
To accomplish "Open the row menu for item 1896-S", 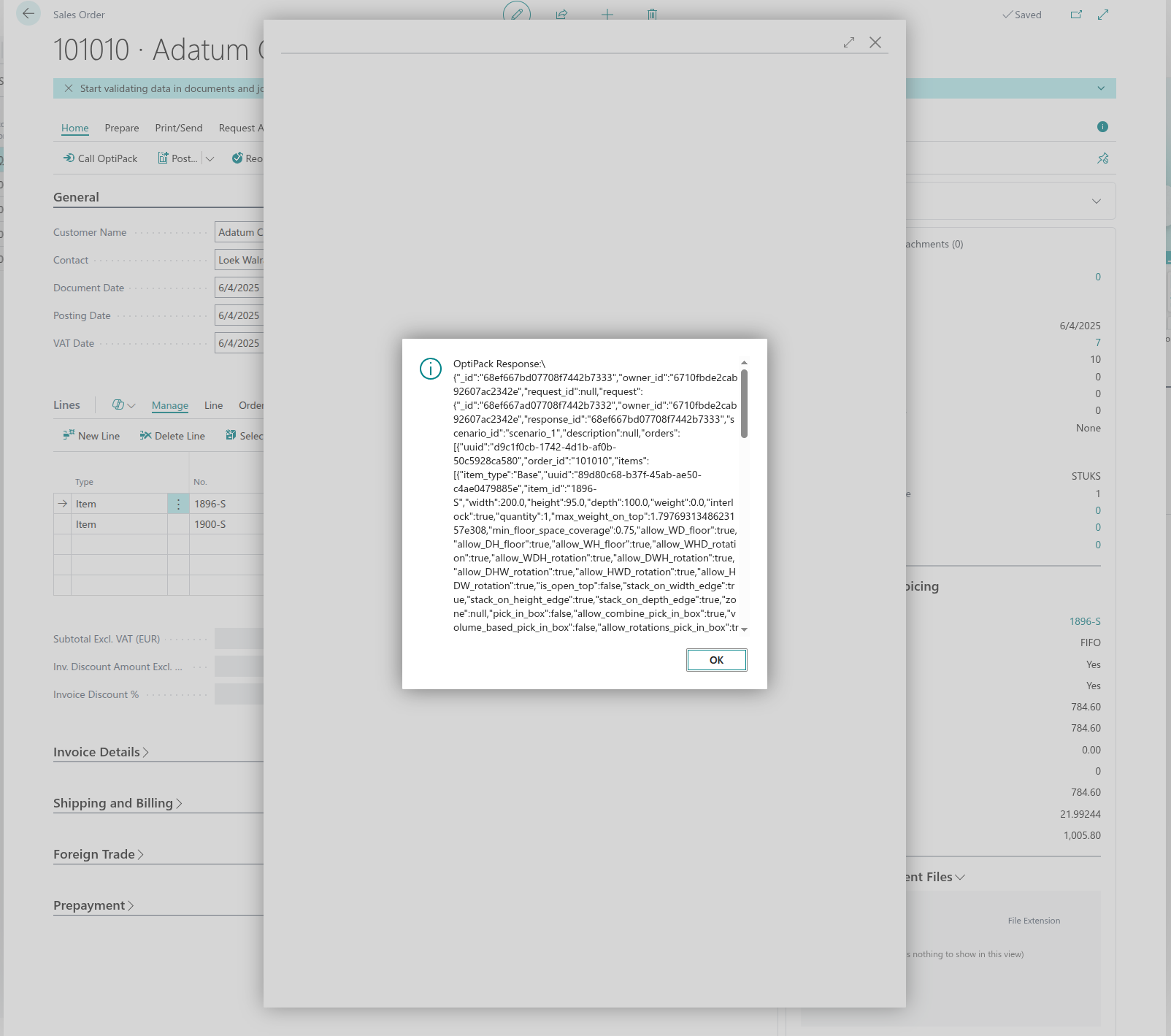I will click(x=178, y=504).
